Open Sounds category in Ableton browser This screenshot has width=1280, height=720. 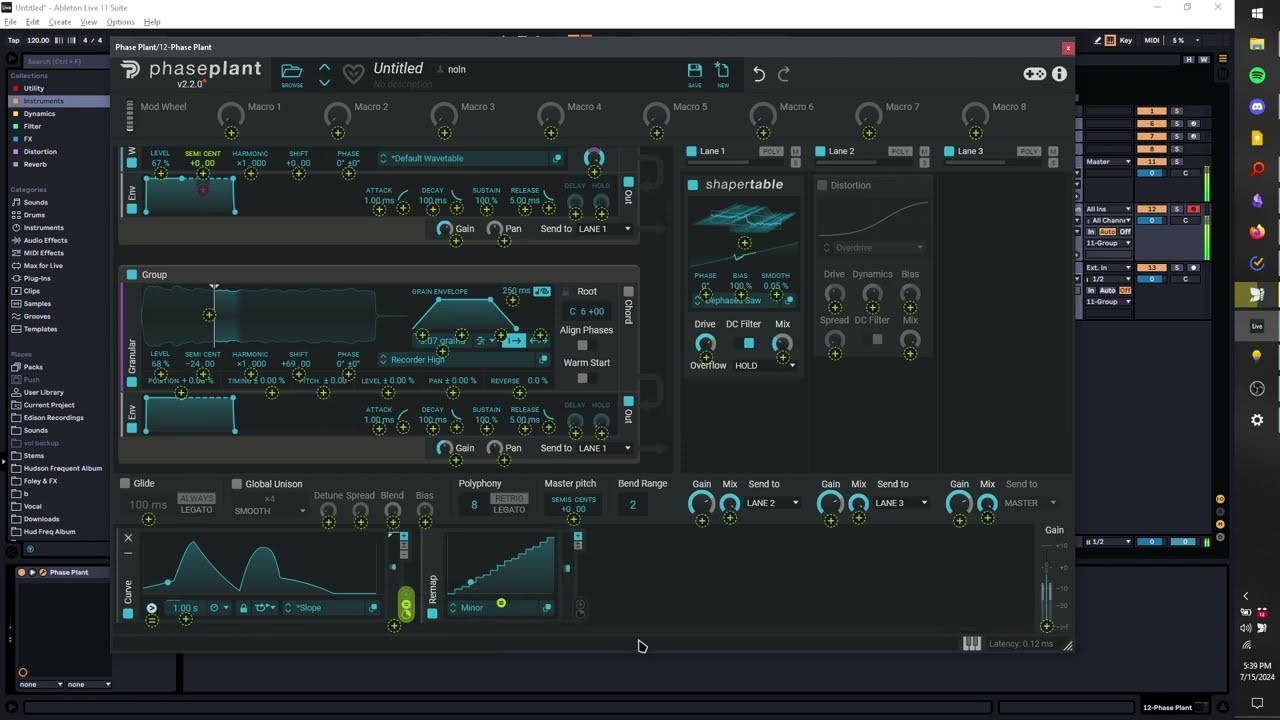35,202
